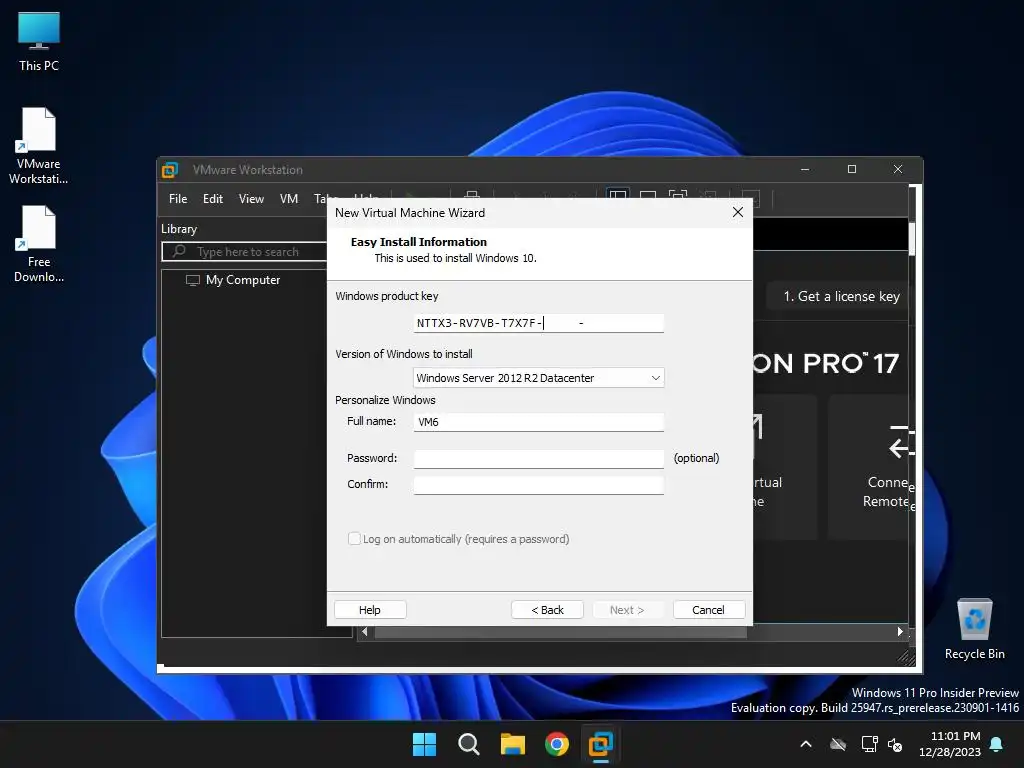Click the library search magnifier icon
Image resolution: width=1024 pixels, height=768 pixels.
(179, 251)
